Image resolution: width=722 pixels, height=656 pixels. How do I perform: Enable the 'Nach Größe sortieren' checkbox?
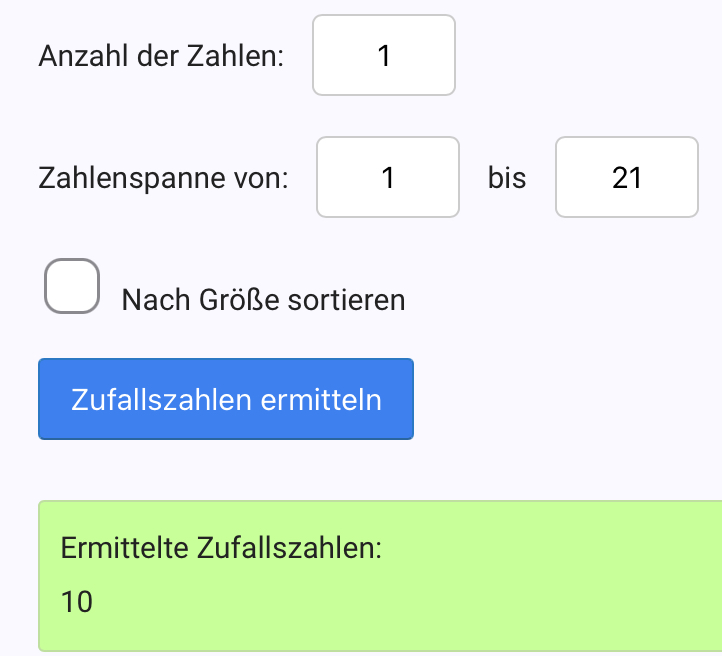point(72,286)
